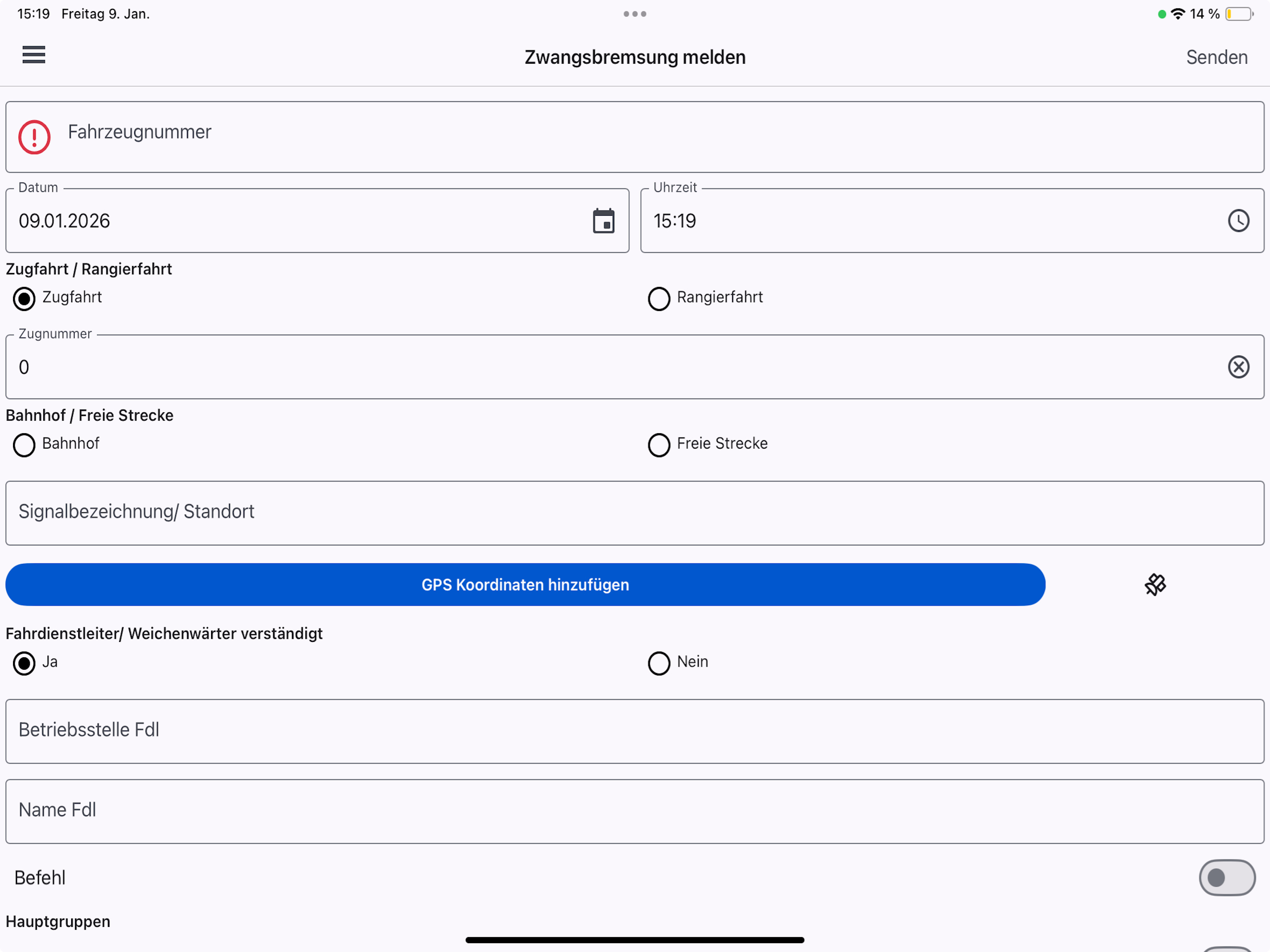The image size is (1270, 952).
Task: Focus the Fahrzeugnummer input field
Action: pyautogui.click(x=635, y=137)
